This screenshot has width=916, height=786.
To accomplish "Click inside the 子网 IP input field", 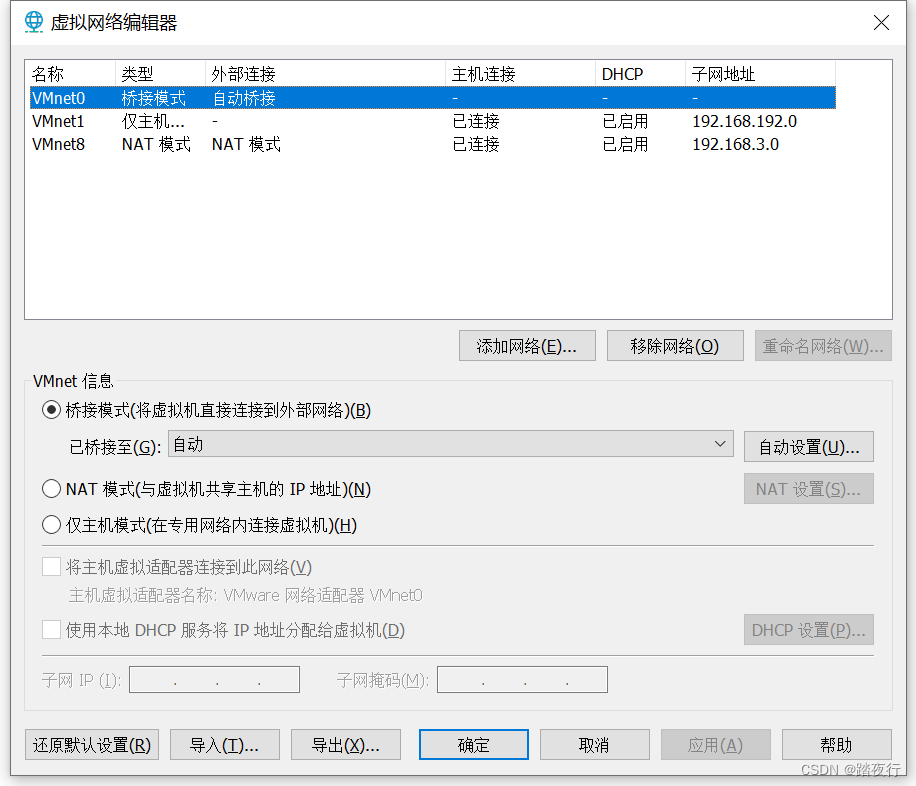I will coord(214,679).
